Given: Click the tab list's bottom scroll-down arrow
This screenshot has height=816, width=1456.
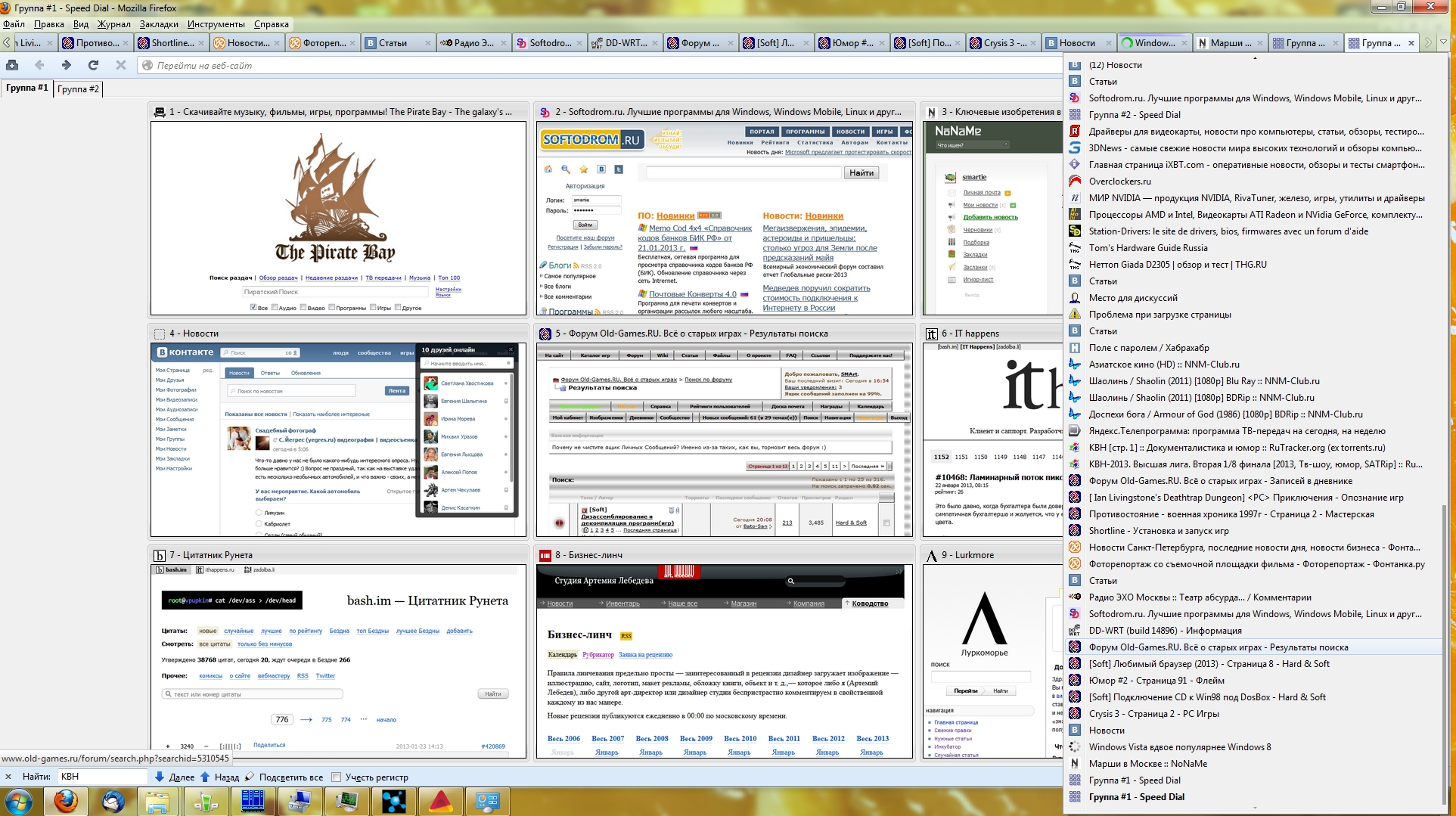Looking at the screenshot, I should pyautogui.click(x=1254, y=808).
